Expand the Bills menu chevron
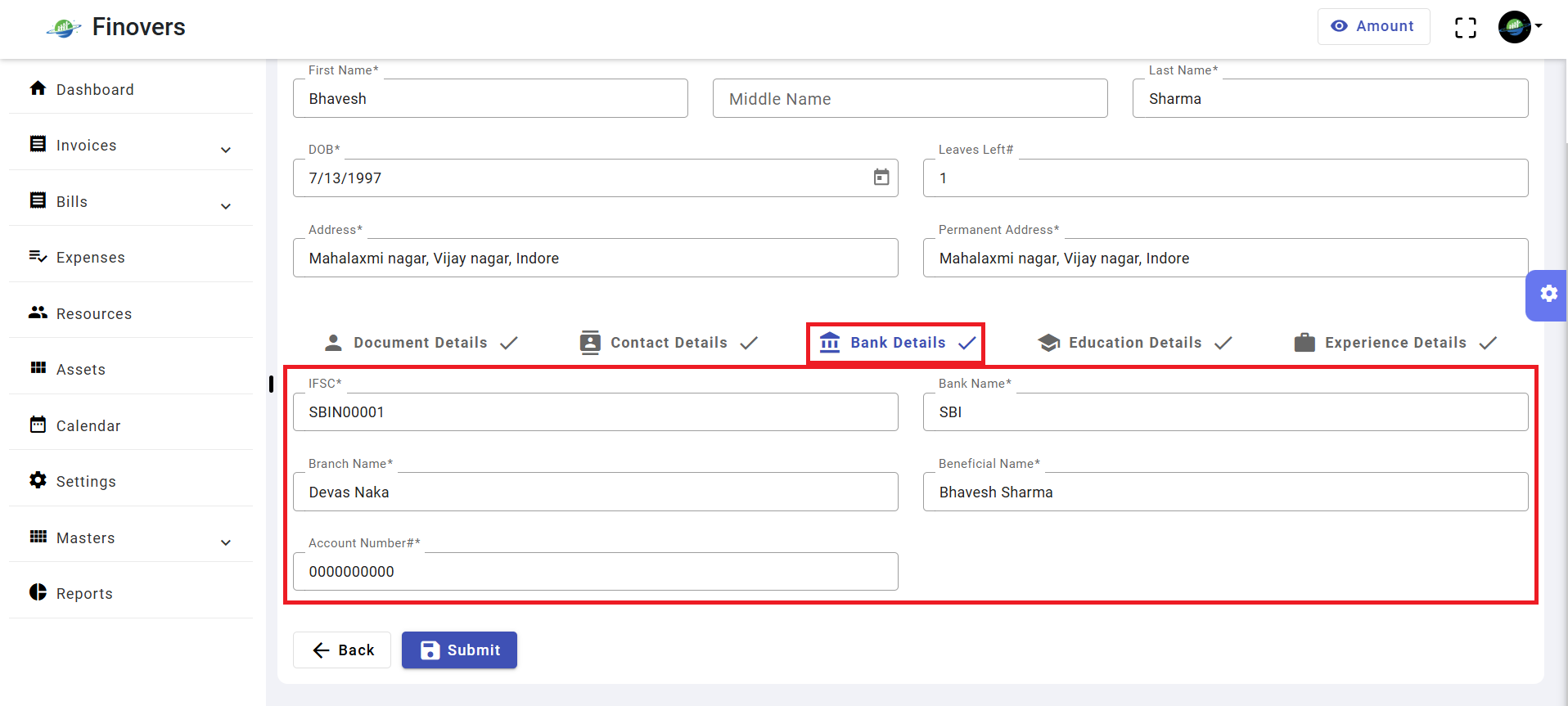Image resolution: width=1568 pixels, height=706 pixels. click(x=226, y=206)
